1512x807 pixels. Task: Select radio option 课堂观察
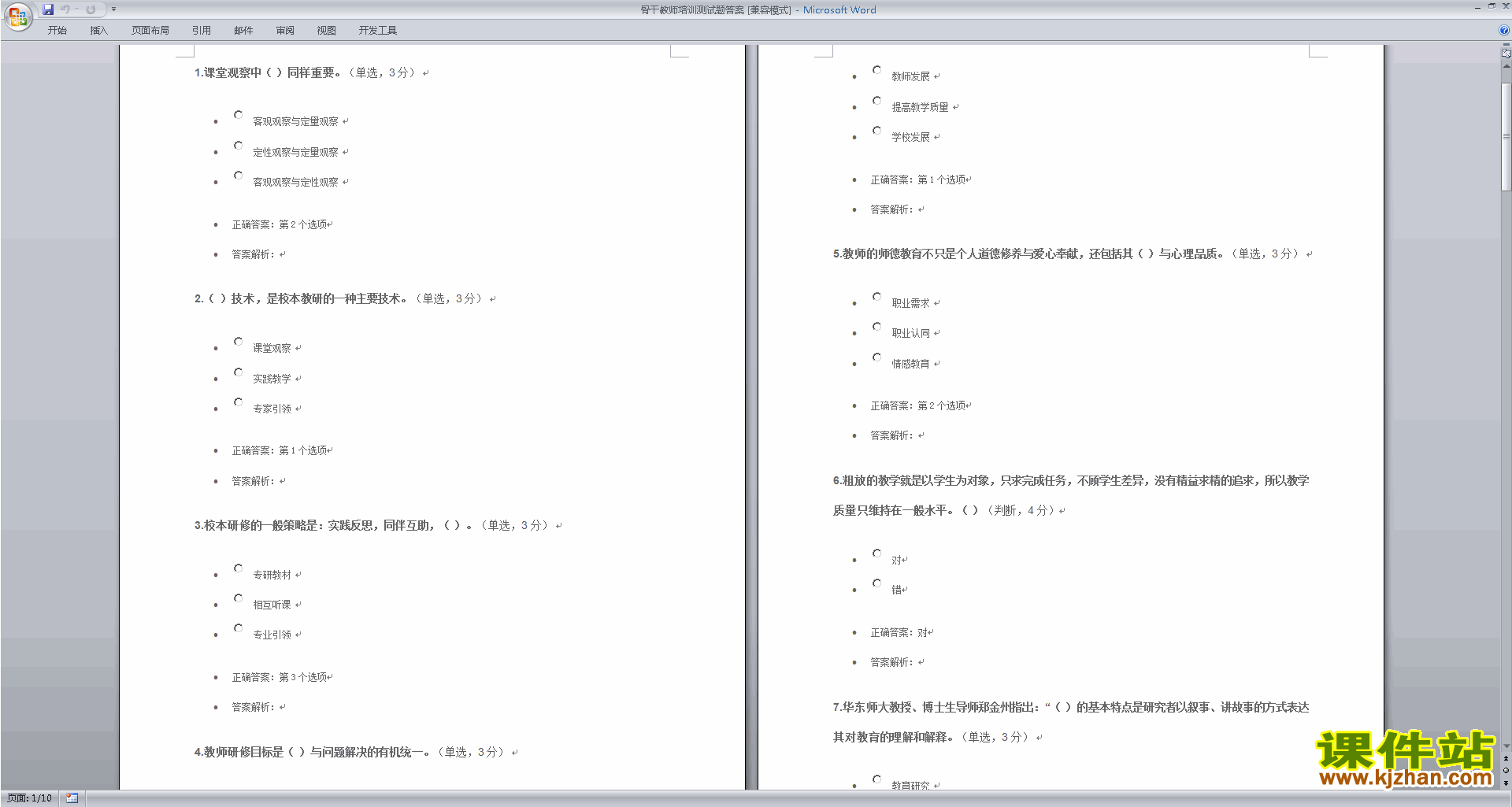point(238,342)
